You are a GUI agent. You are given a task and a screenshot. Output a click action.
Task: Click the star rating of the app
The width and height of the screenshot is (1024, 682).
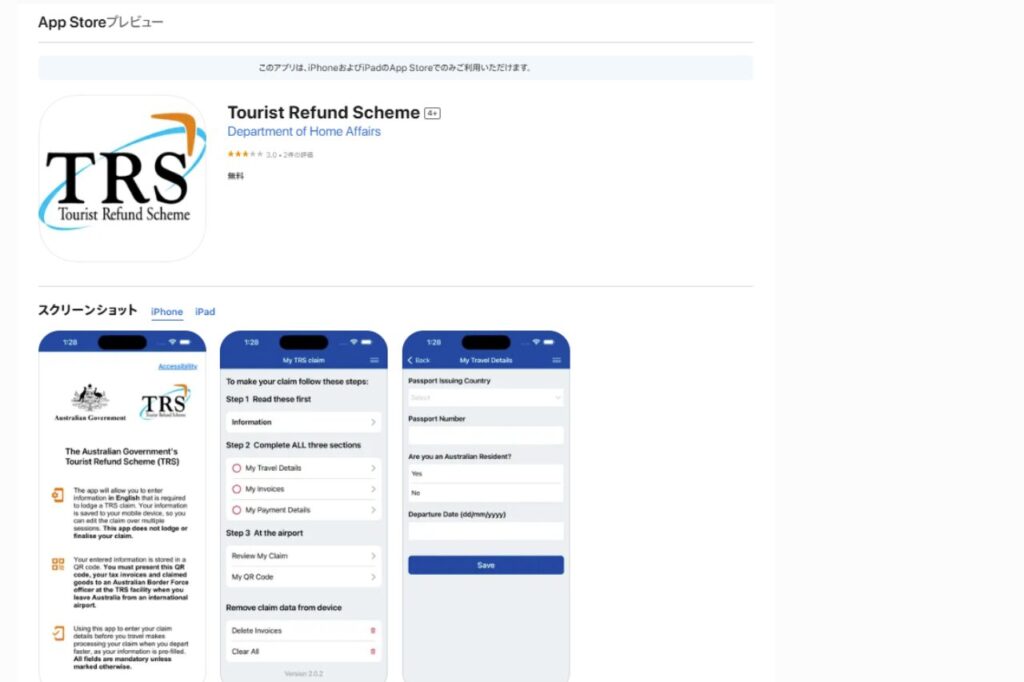(x=245, y=154)
